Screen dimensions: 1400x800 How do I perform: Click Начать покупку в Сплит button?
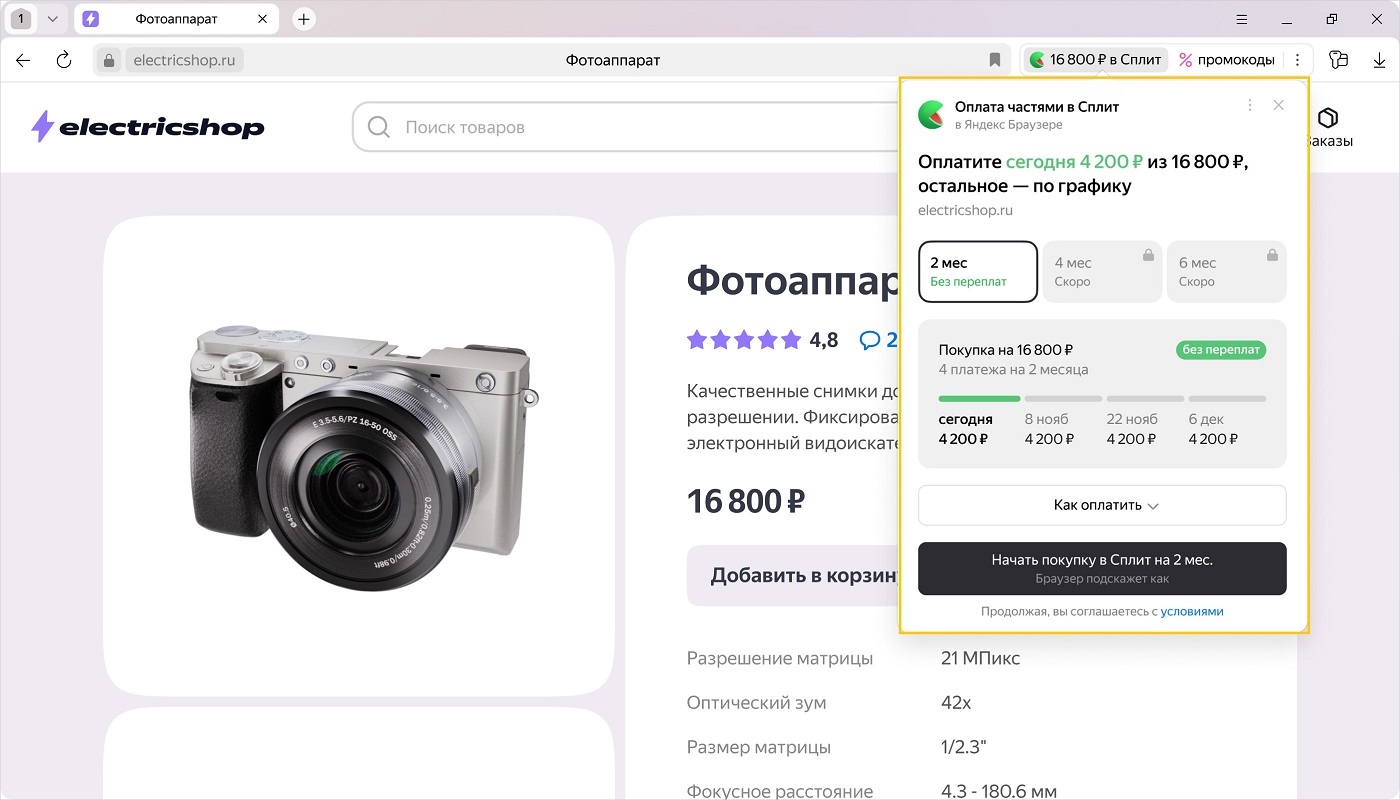1102,568
